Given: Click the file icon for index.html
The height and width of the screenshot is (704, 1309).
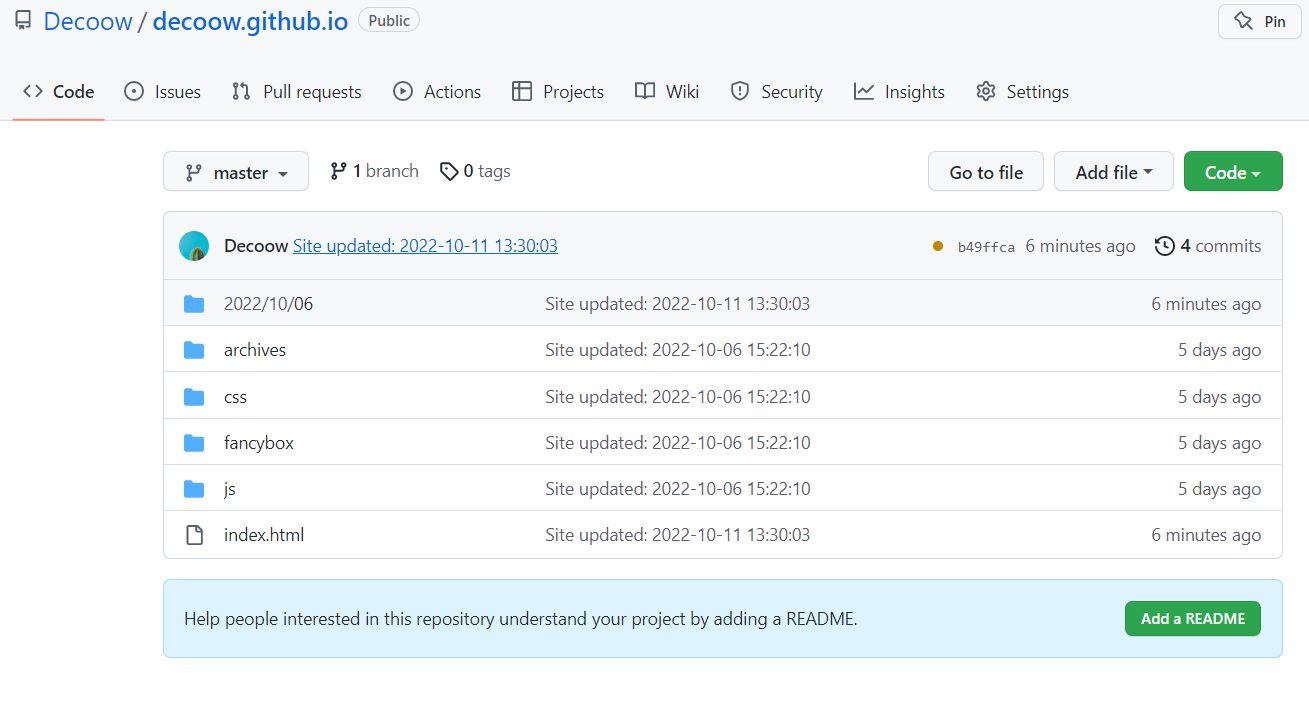Looking at the screenshot, I should tap(195, 535).
